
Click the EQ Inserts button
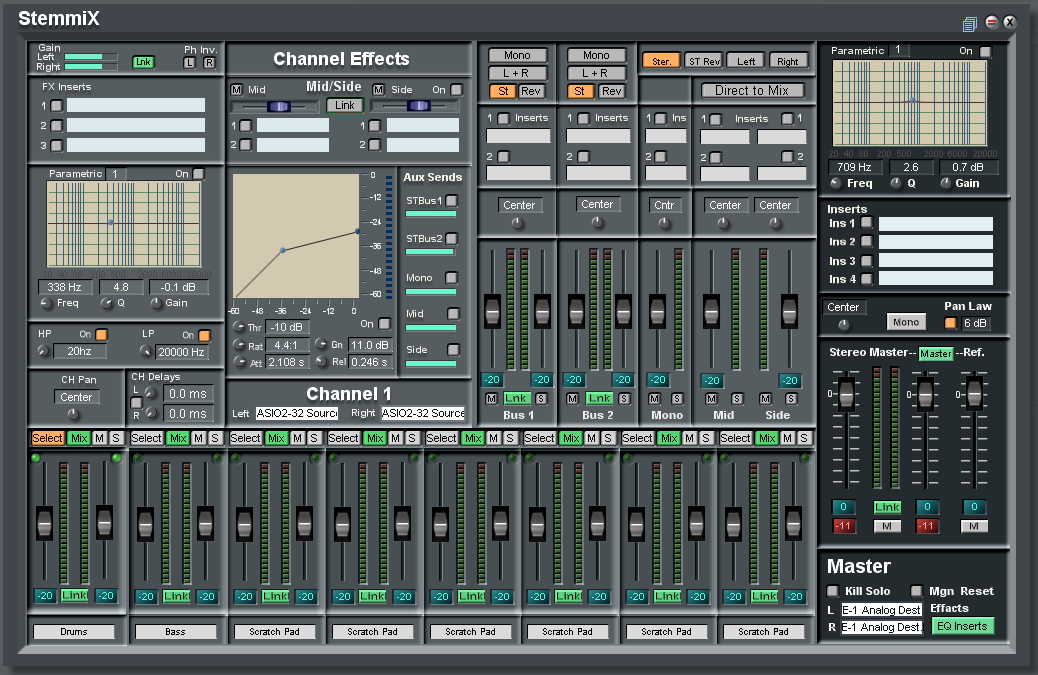click(x=963, y=626)
